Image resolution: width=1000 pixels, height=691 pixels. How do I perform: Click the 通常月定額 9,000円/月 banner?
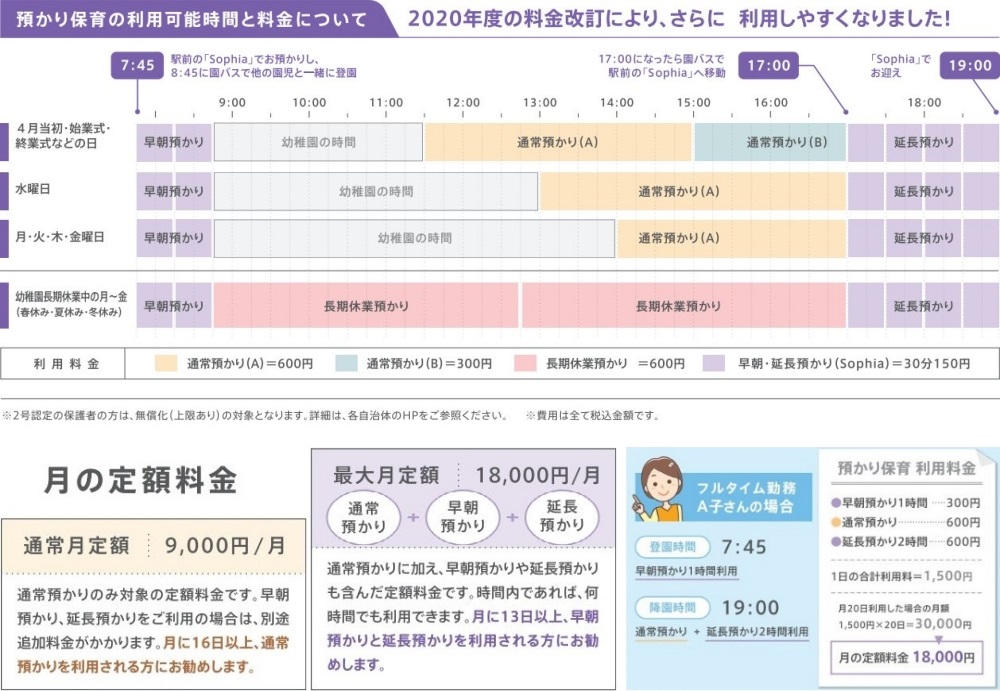[153, 546]
